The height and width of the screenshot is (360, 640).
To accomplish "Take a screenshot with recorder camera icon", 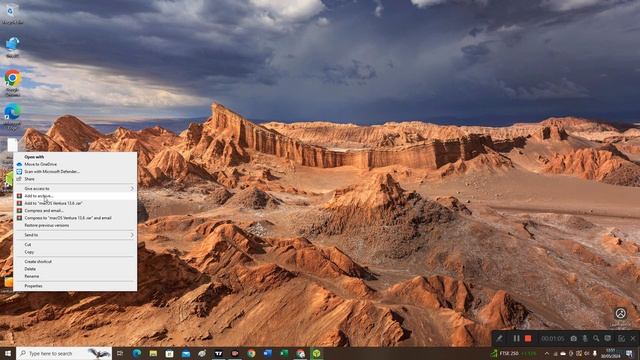I will (573, 339).
